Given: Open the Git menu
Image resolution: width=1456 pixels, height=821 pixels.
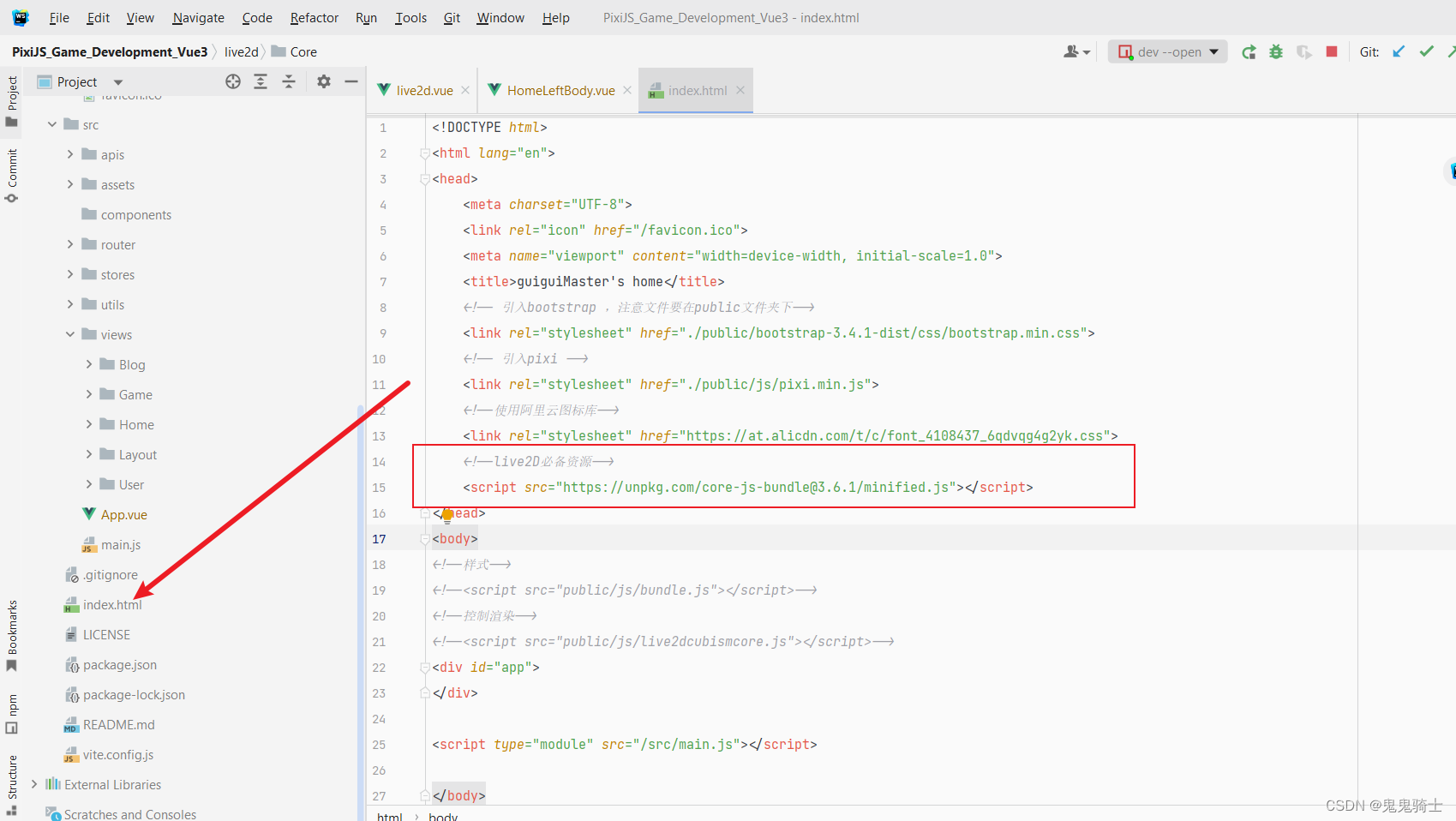Looking at the screenshot, I should pyautogui.click(x=452, y=18).
